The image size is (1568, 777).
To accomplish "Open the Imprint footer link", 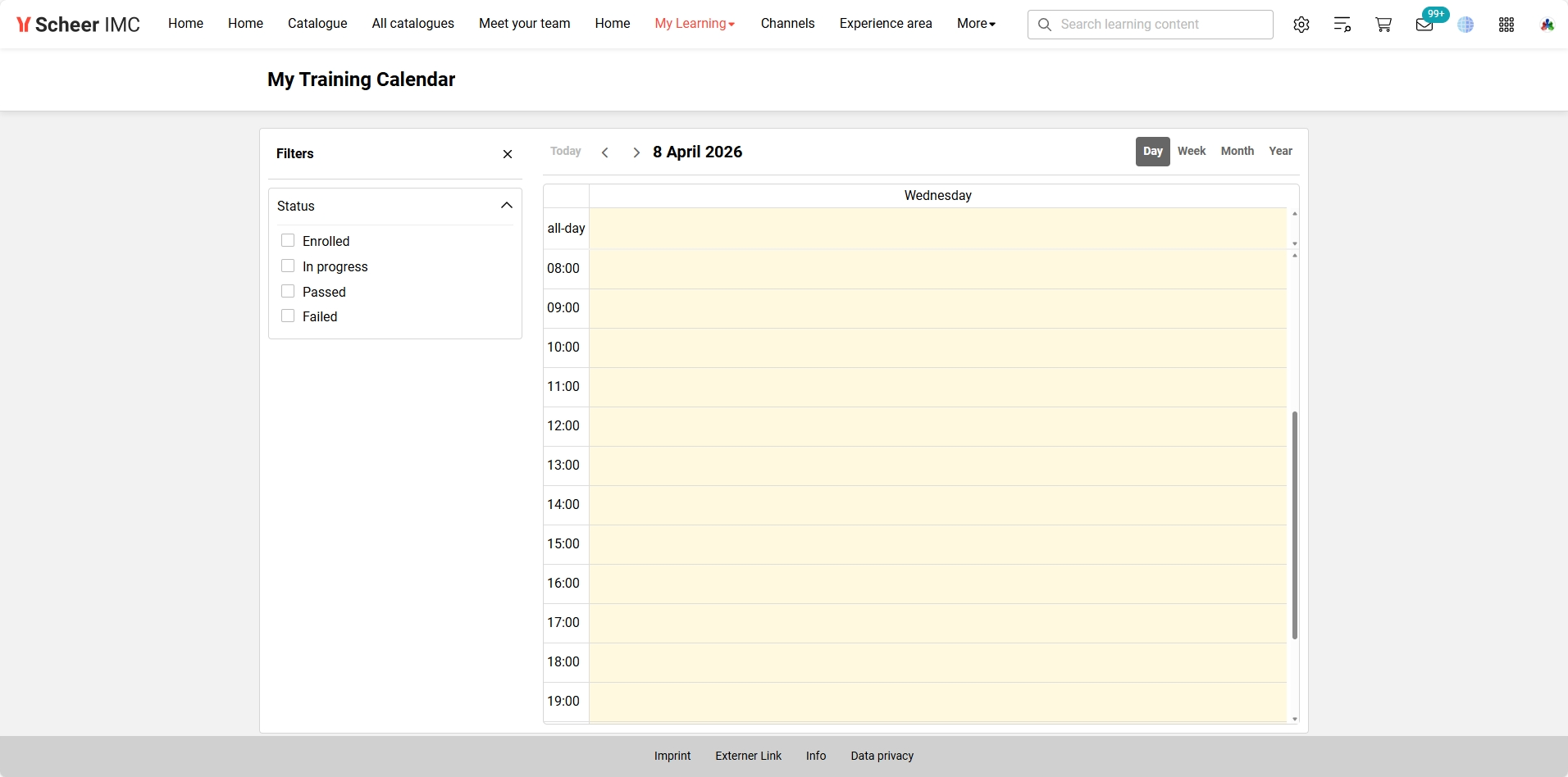I will pyautogui.click(x=672, y=756).
